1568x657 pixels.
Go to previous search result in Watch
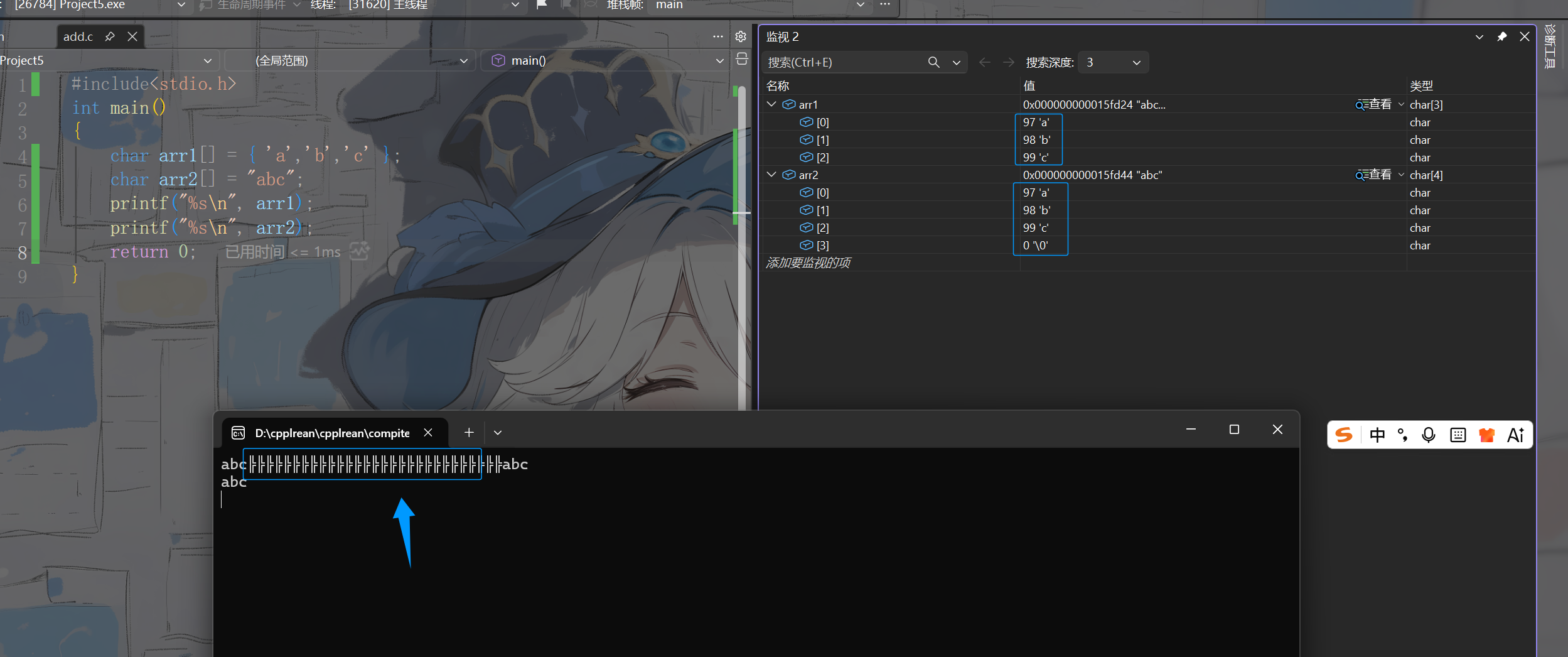[x=985, y=62]
